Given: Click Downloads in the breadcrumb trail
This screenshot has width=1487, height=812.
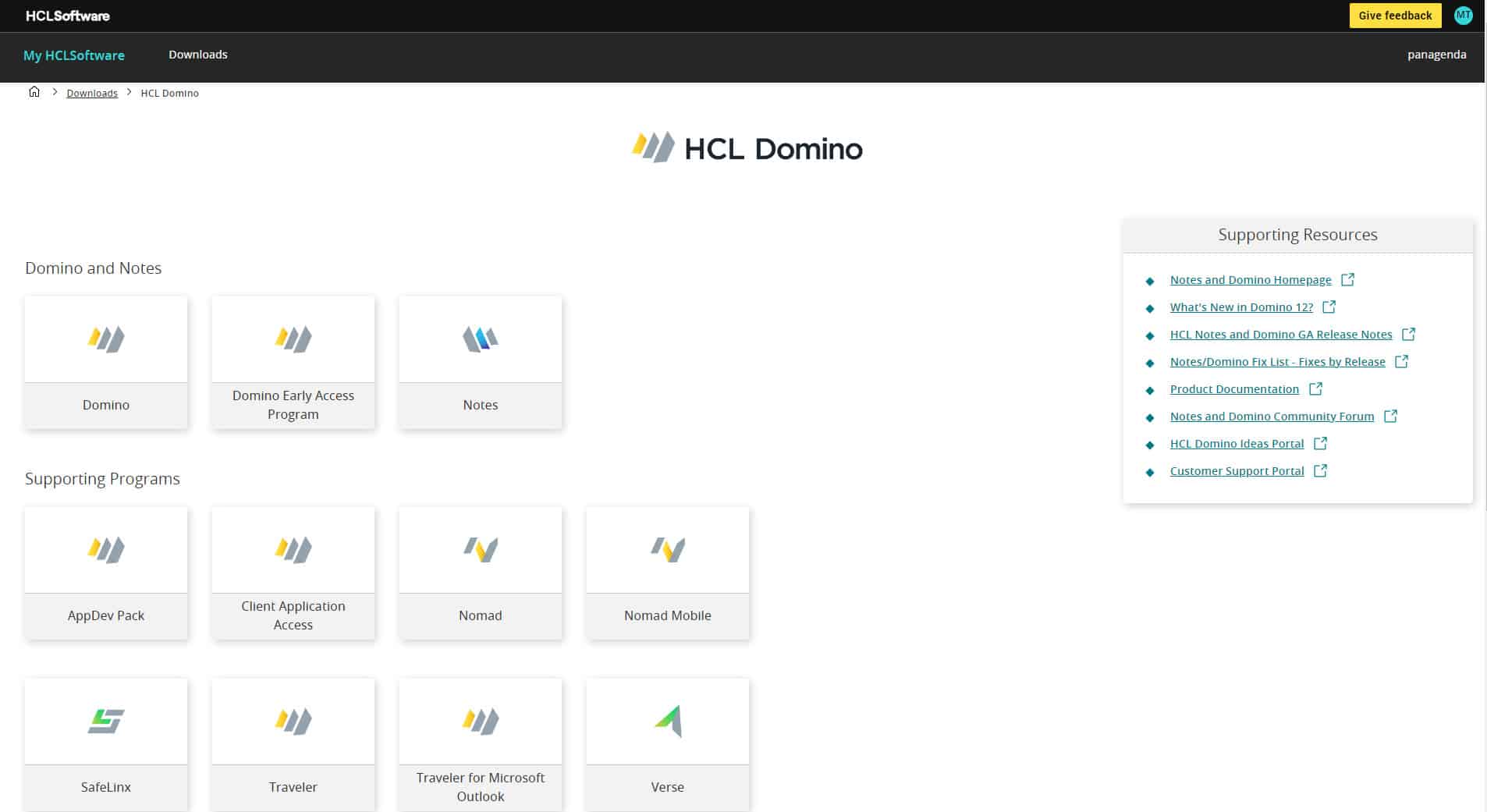Looking at the screenshot, I should pyautogui.click(x=92, y=93).
